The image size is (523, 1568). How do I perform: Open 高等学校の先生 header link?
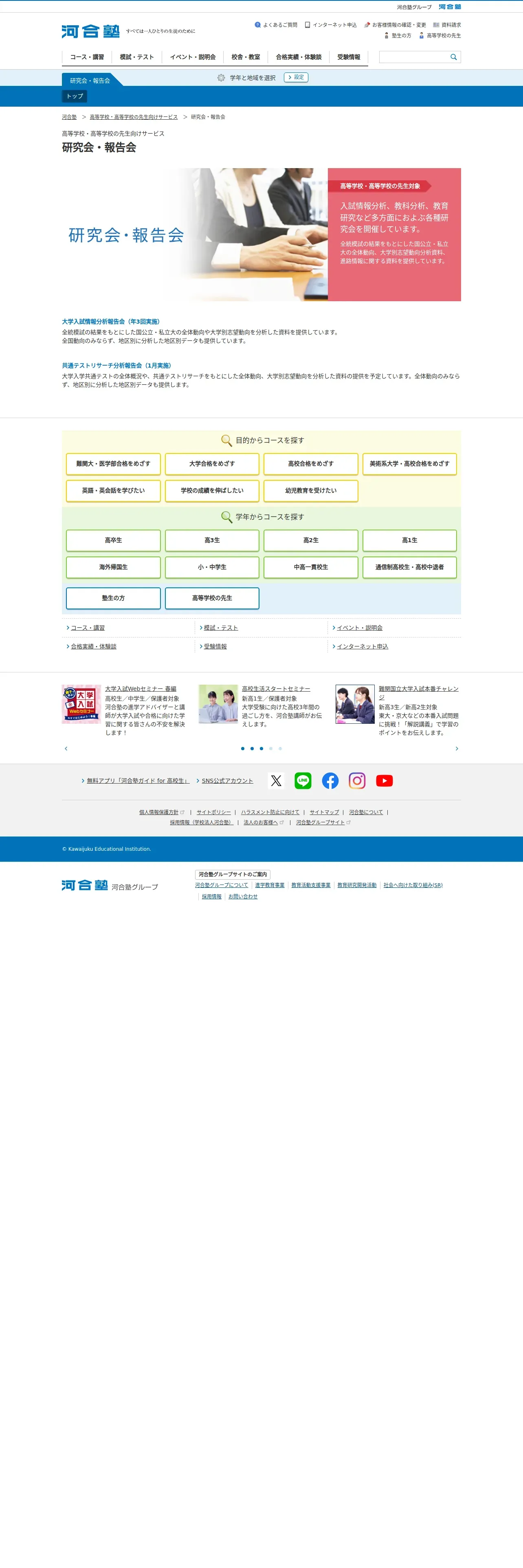[439, 35]
